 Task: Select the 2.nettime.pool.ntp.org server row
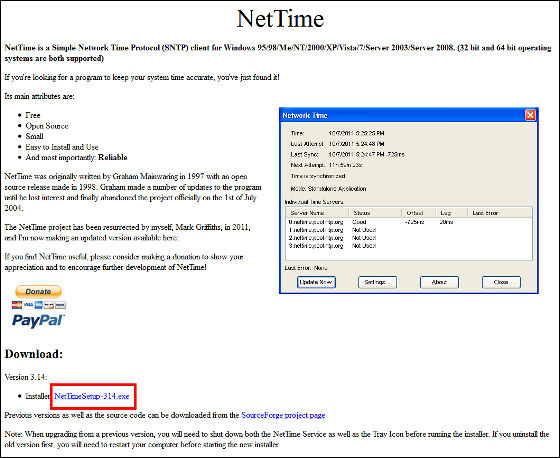(x=409, y=238)
